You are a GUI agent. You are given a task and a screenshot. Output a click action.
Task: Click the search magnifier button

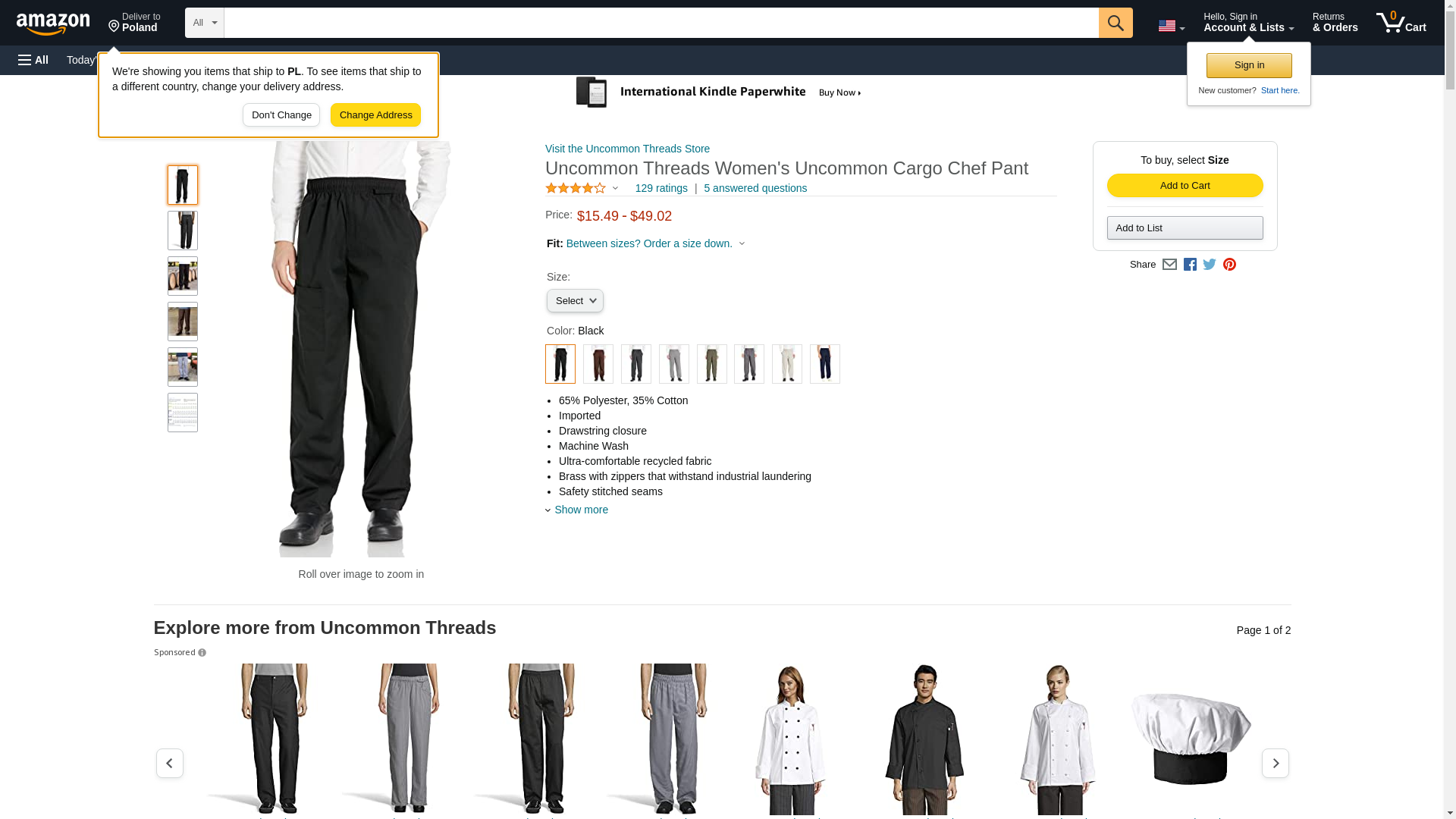pyautogui.click(x=1116, y=23)
